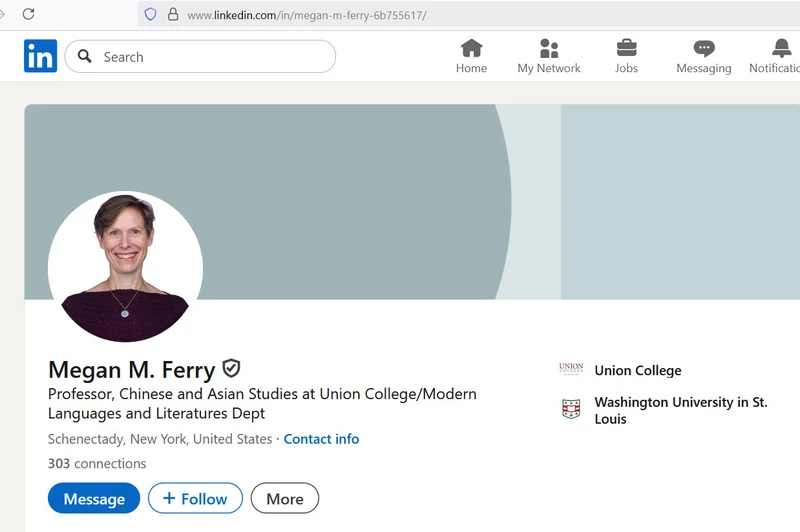
Task: Click the verification badge beside Megan M. Ferry
Action: pyautogui.click(x=231, y=368)
